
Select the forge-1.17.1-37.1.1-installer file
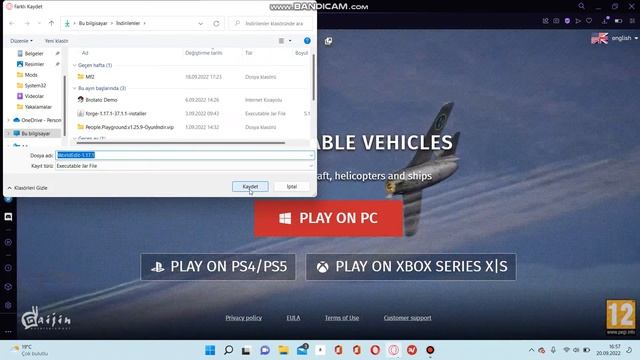click(116, 113)
